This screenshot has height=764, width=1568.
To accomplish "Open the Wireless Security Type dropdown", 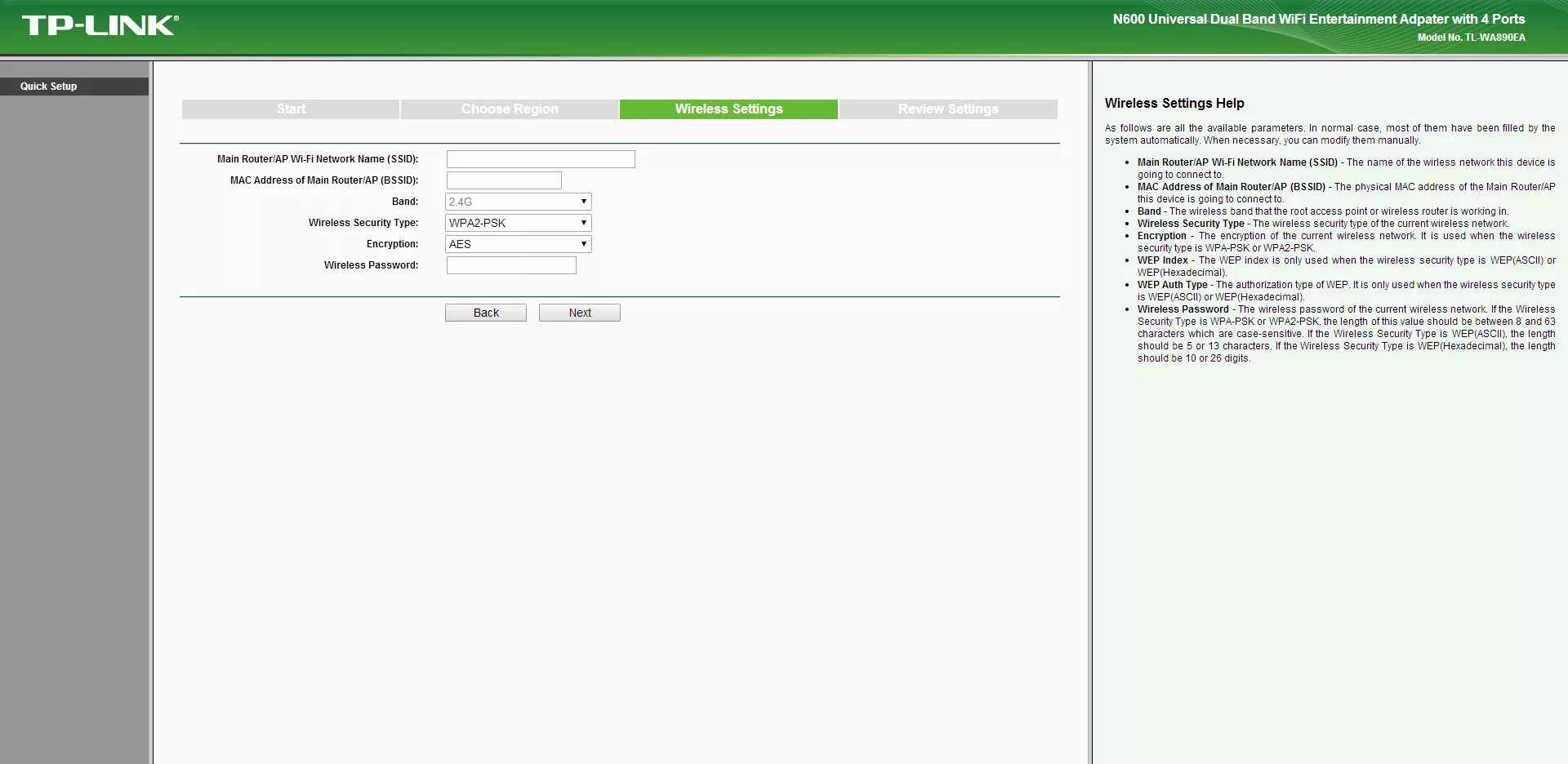I will click(x=519, y=223).
